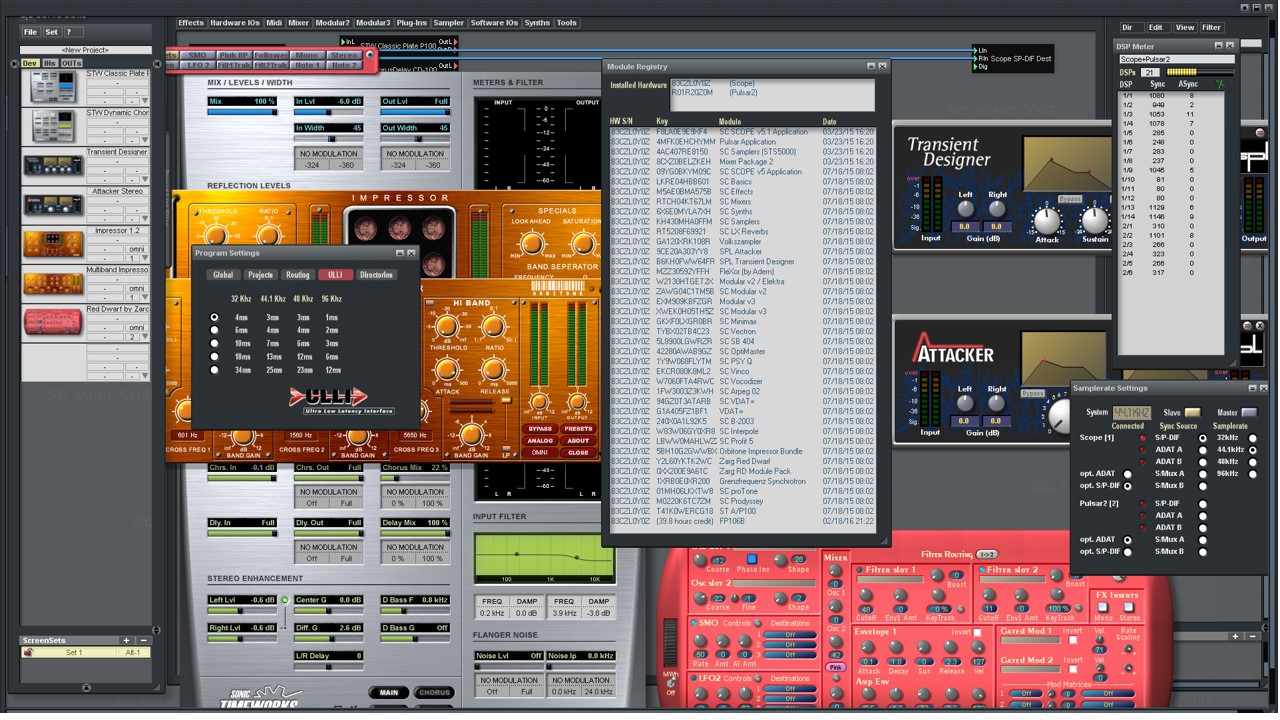Open the Plug-Ins menu
This screenshot has width=1280, height=720.
(411, 22)
